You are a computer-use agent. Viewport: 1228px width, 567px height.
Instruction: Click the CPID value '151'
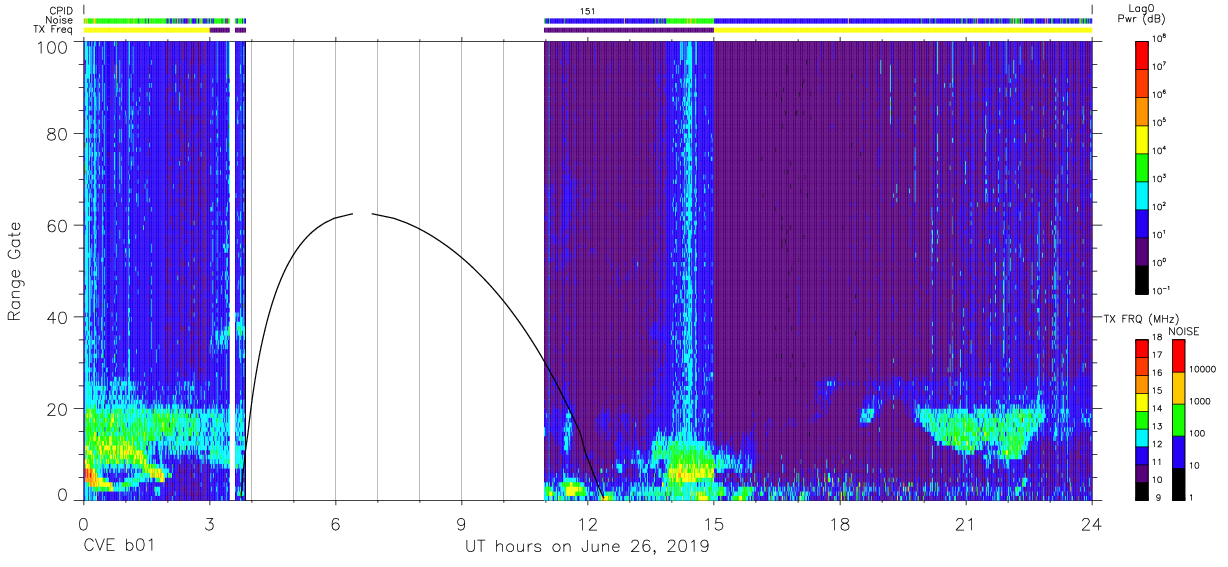coord(588,11)
